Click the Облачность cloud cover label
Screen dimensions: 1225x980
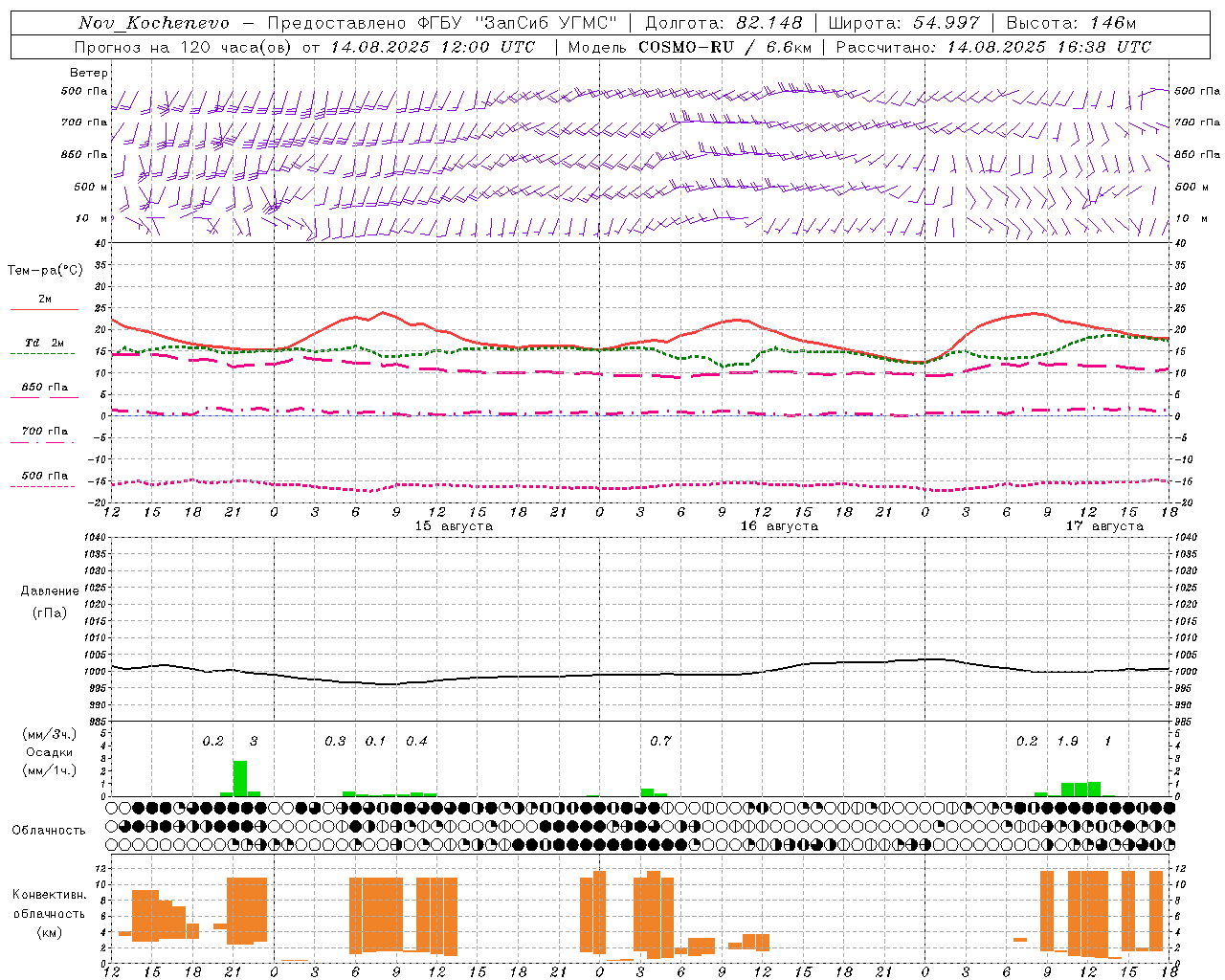point(49,831)
